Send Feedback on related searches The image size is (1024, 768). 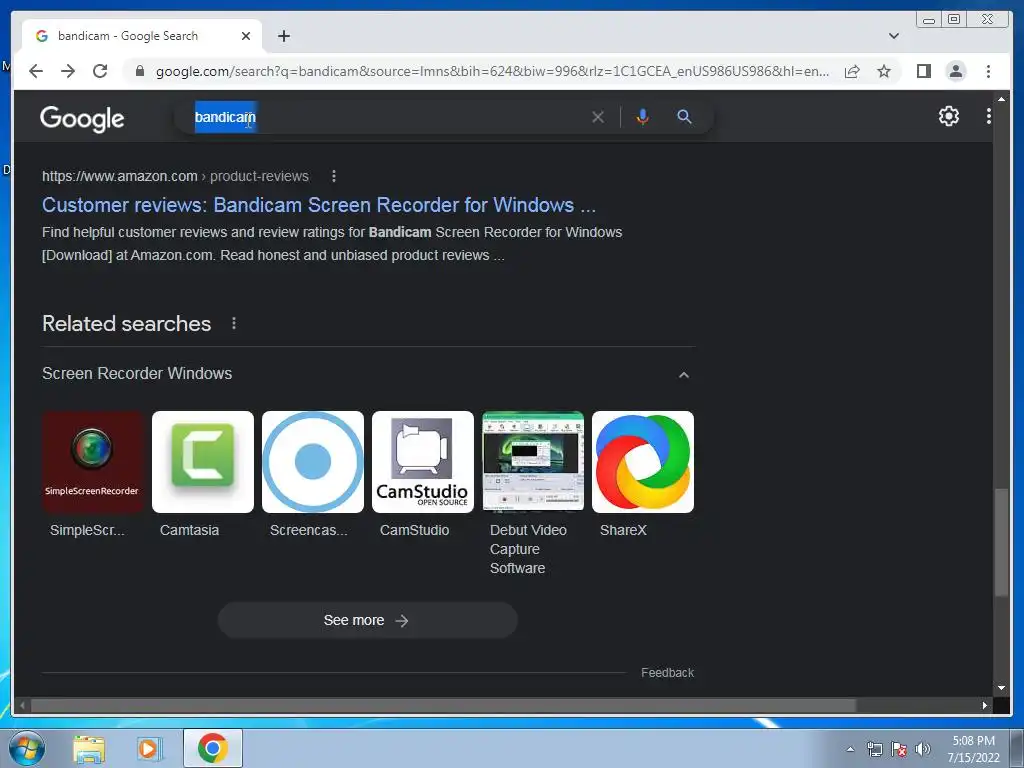(x=667, y=673)
